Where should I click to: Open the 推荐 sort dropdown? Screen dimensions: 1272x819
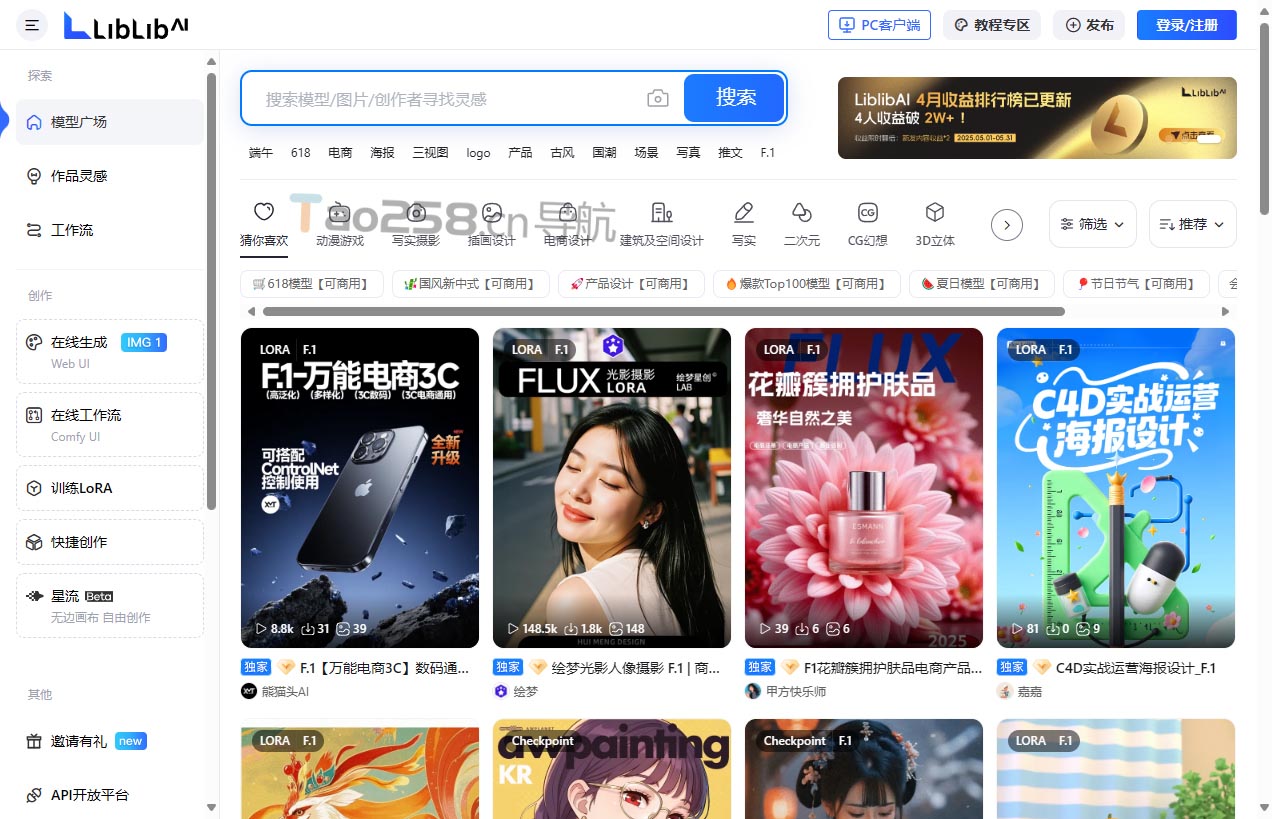1192,224
